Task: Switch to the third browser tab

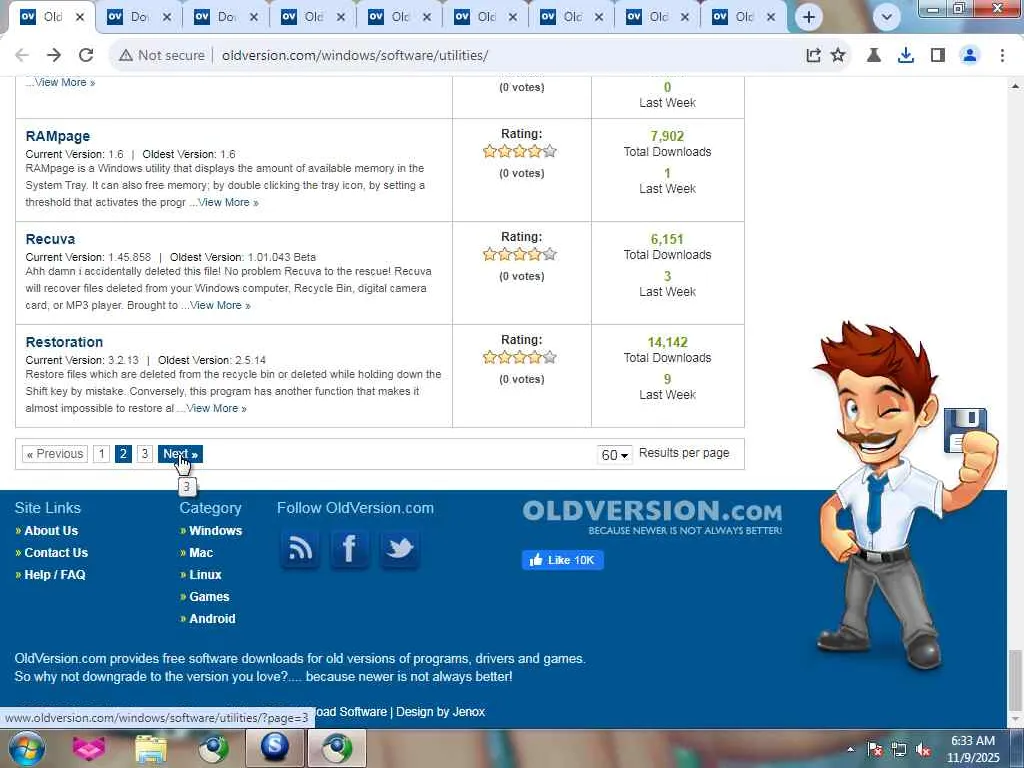Action: pos(225,17)
